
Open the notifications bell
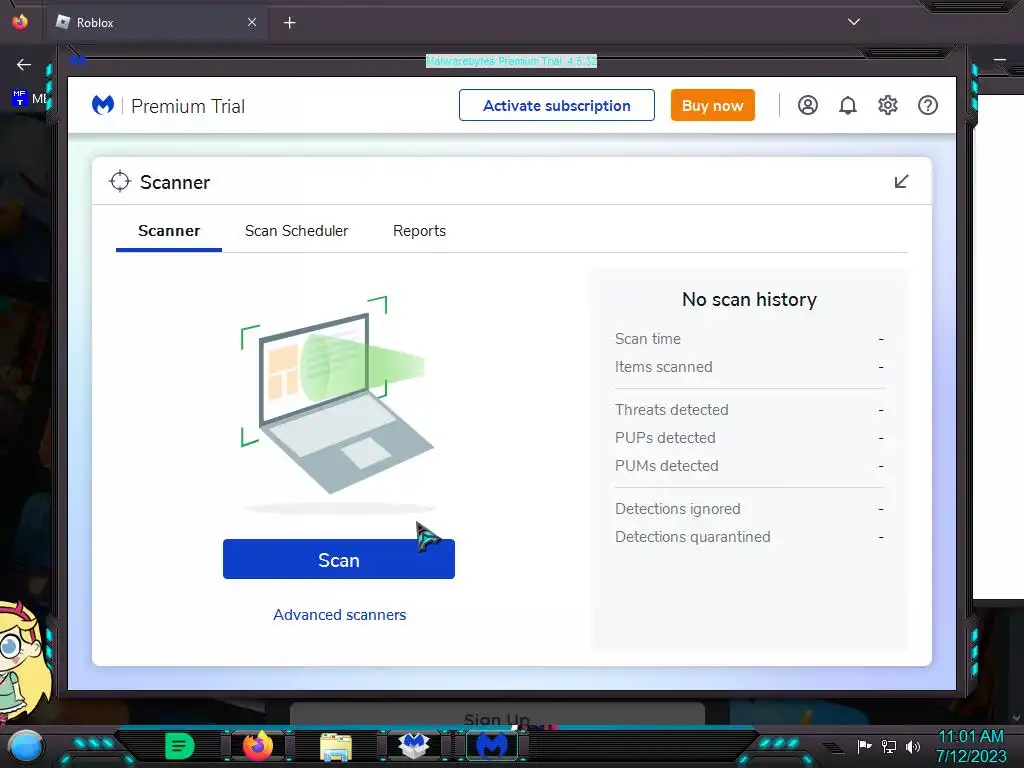pos(848,105)
